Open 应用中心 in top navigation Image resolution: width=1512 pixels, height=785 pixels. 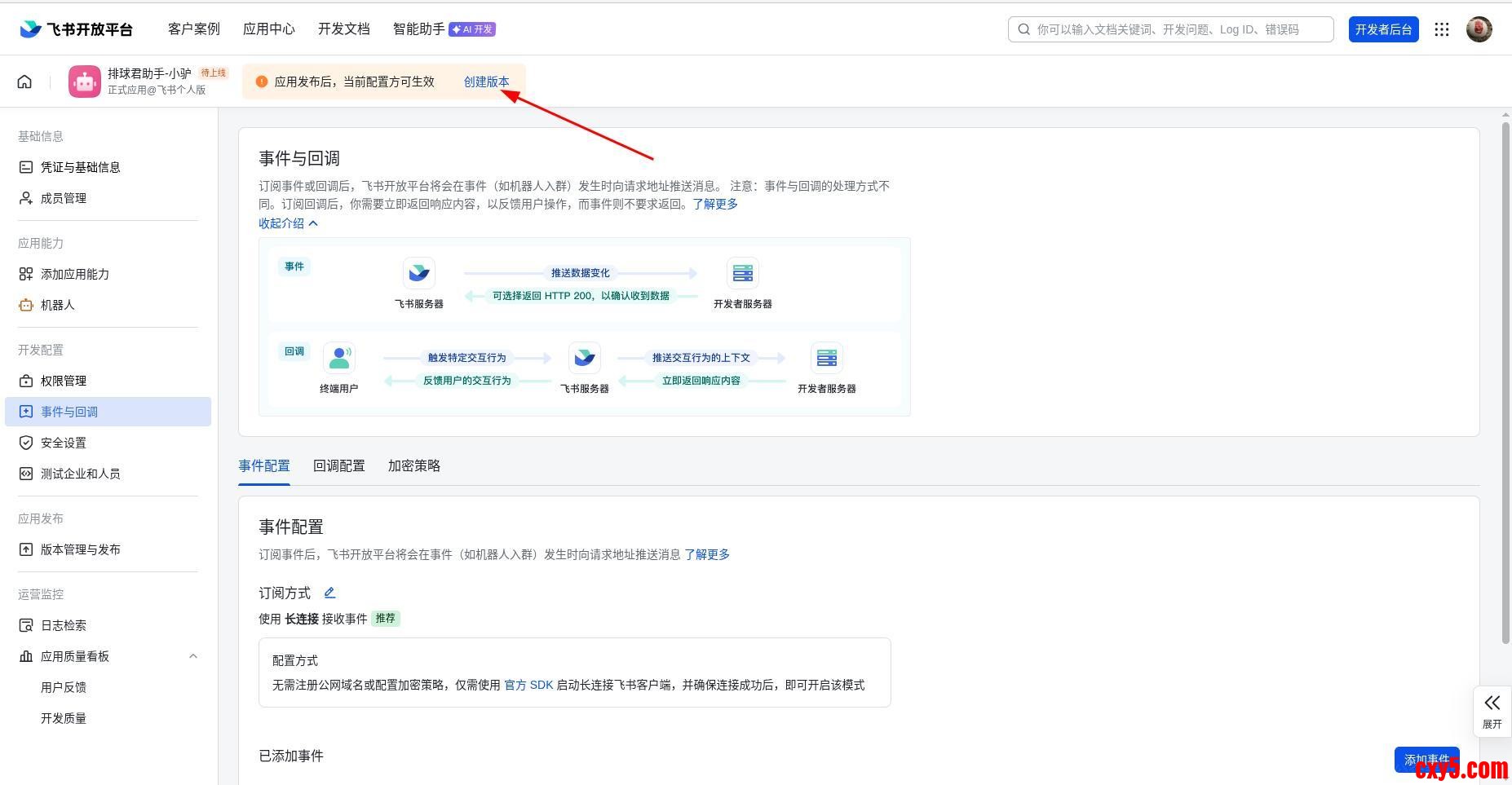pyautogui.click(x=269, y=29)
